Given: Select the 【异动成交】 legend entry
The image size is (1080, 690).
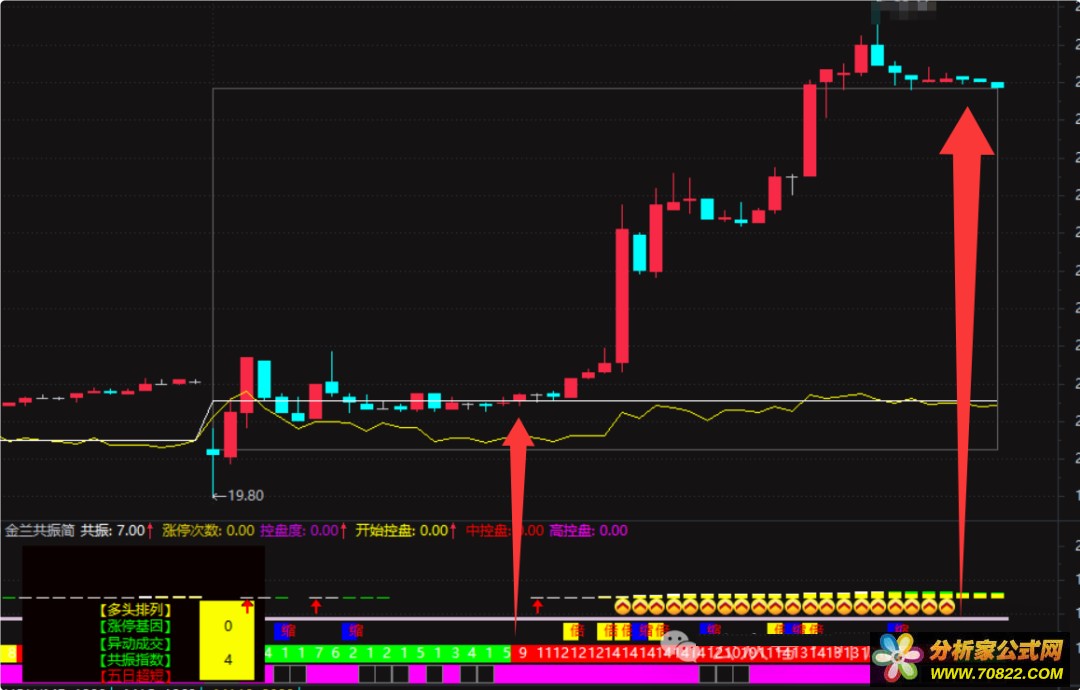Looking at the screenshot, I should (x=136, y=644).
